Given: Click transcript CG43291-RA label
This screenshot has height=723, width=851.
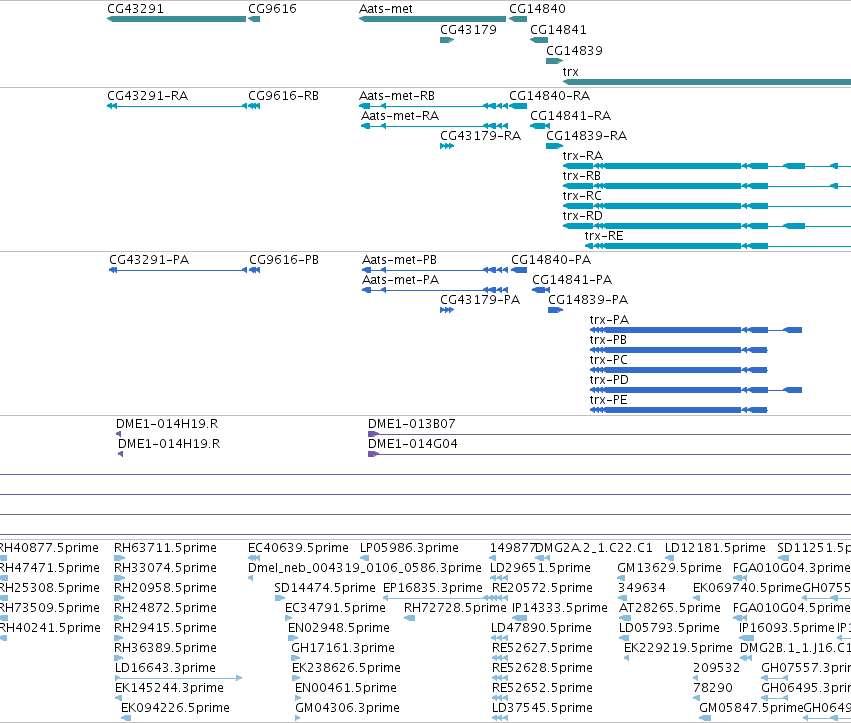Looking at the screenshot, I should coord(148,96).
